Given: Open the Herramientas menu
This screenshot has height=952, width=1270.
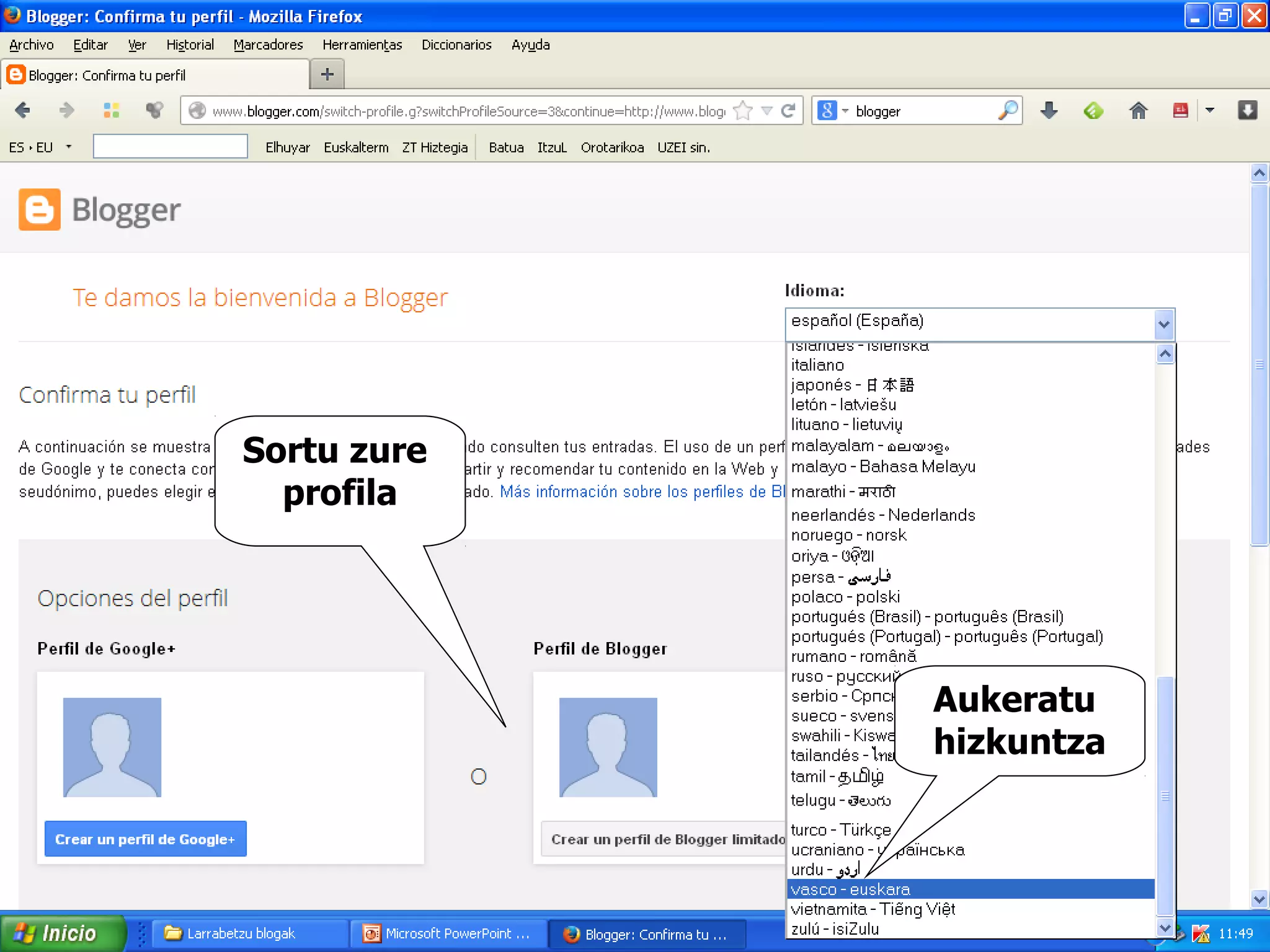Looking at the screenshot, I should [362, 45].
